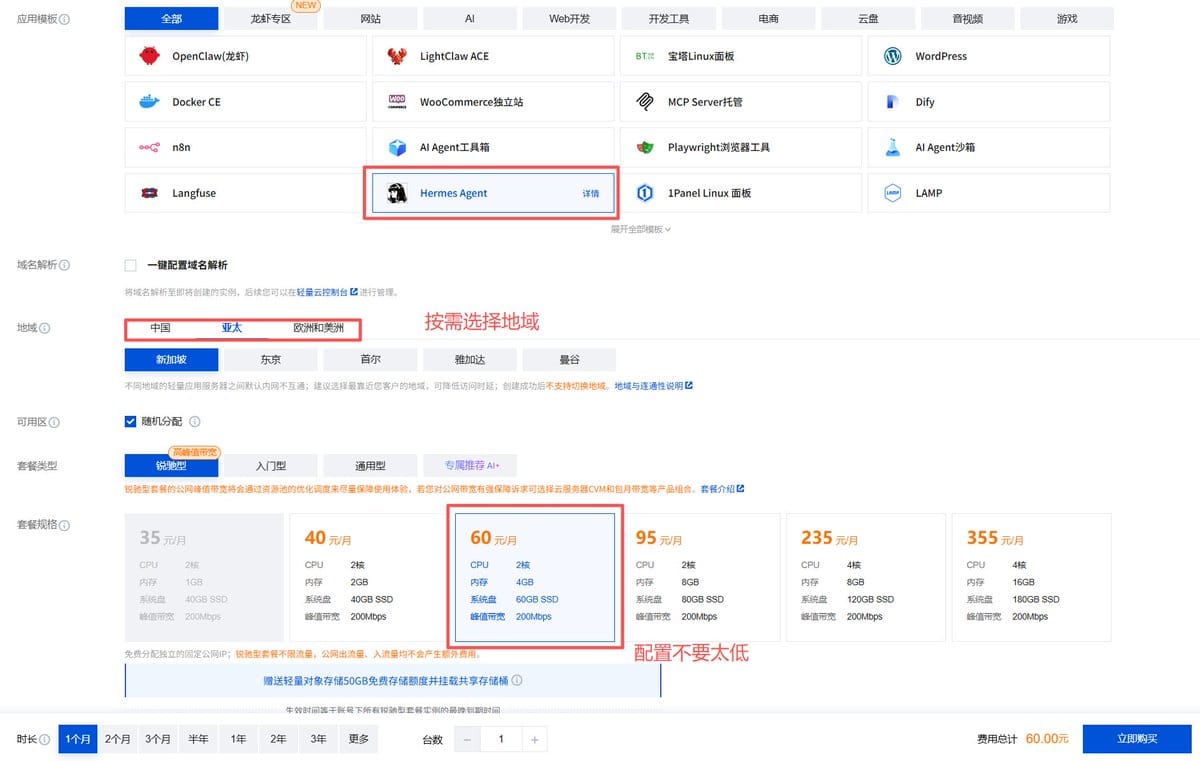The width and height of the screenshot is (1200, 761).
Task: Click the help icon after 共享存储桶
Action: point(517,680)
